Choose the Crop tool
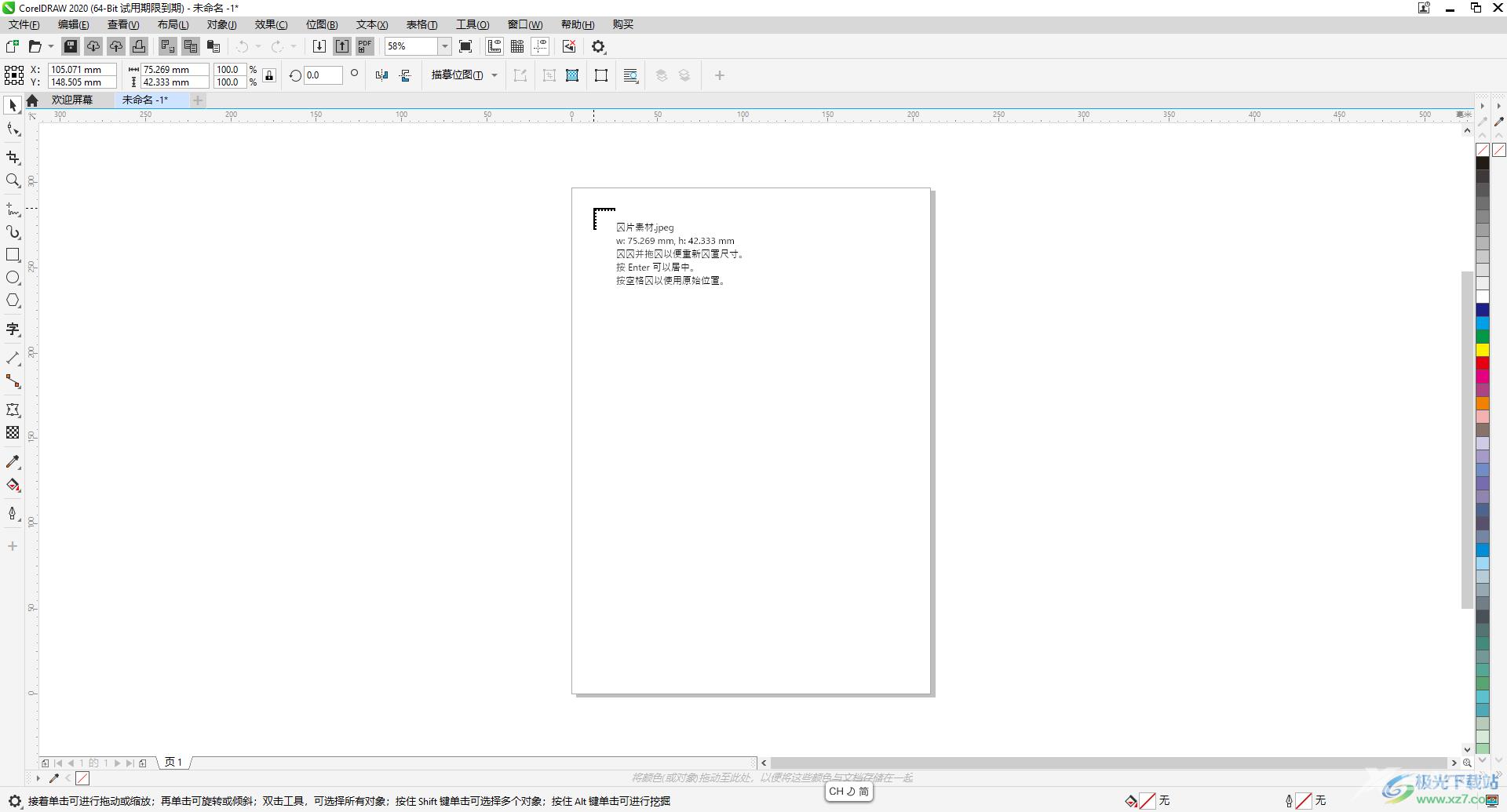The image size is (1507, 812). tap(13, 158)
